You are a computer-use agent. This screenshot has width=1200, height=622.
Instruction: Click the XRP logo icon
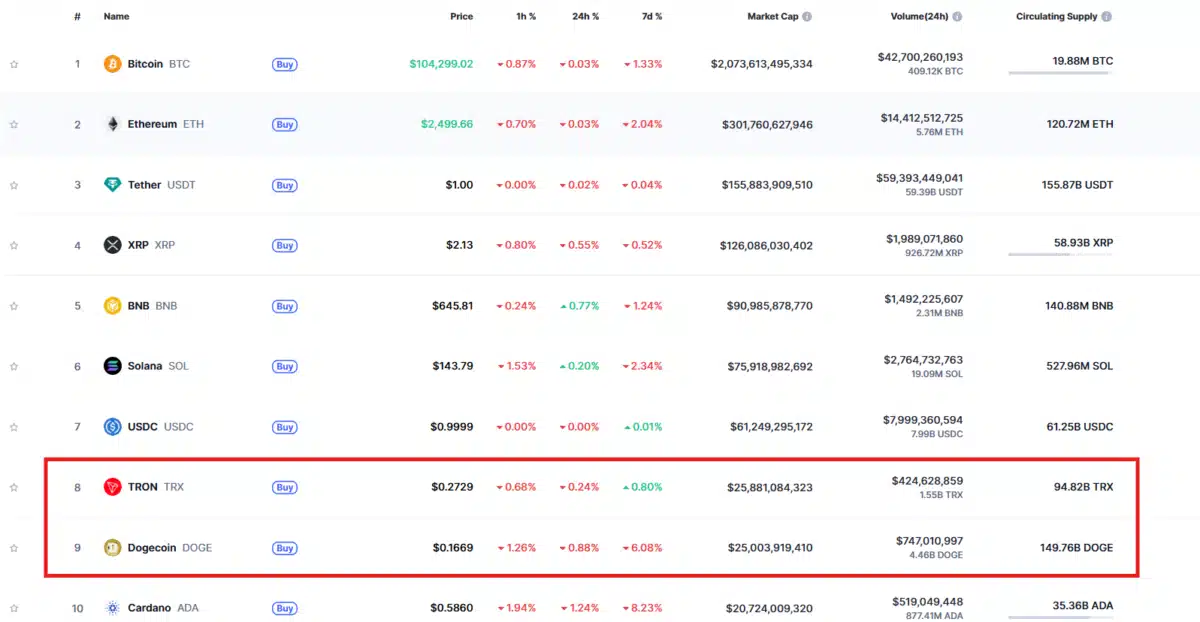[113, 245]
